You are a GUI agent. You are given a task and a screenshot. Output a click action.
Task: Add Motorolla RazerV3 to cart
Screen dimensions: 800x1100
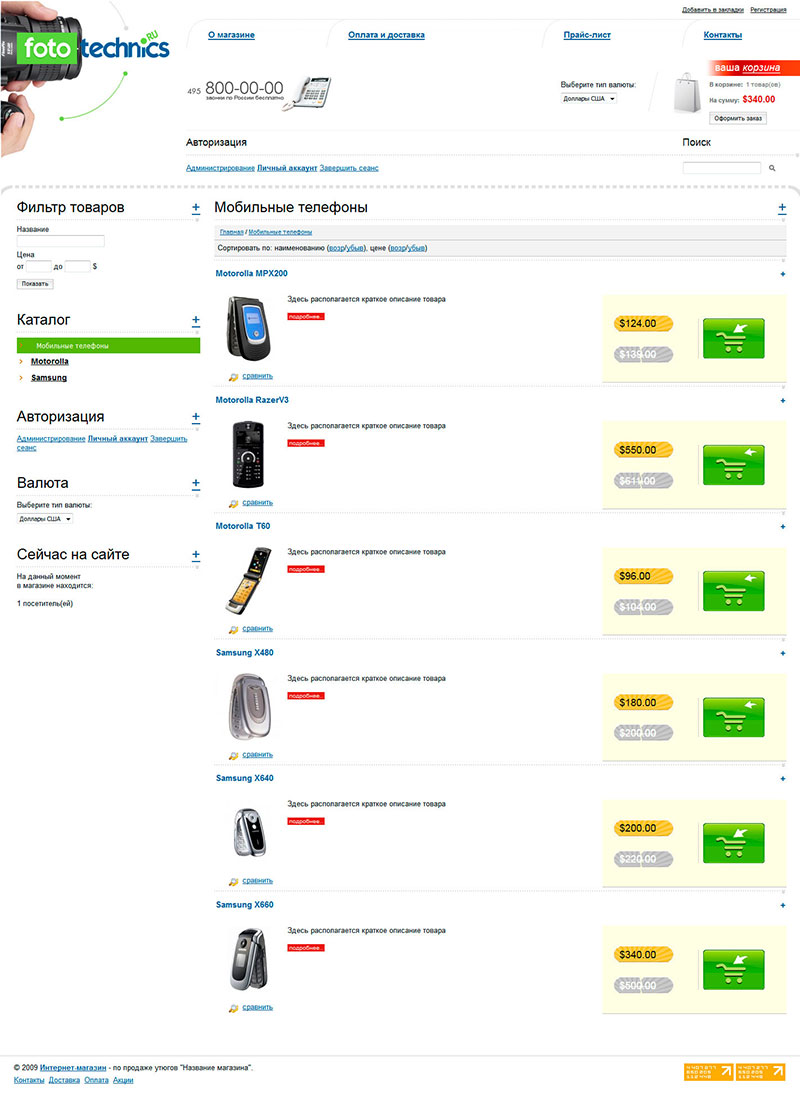tap(733, 464)
